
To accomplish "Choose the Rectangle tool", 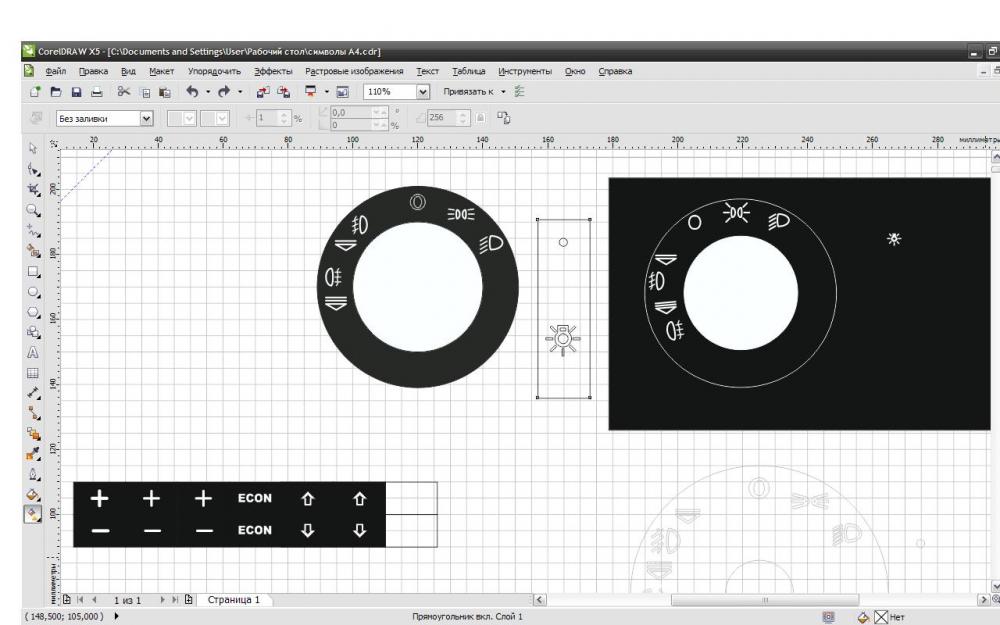I will (x=33, y=272).
